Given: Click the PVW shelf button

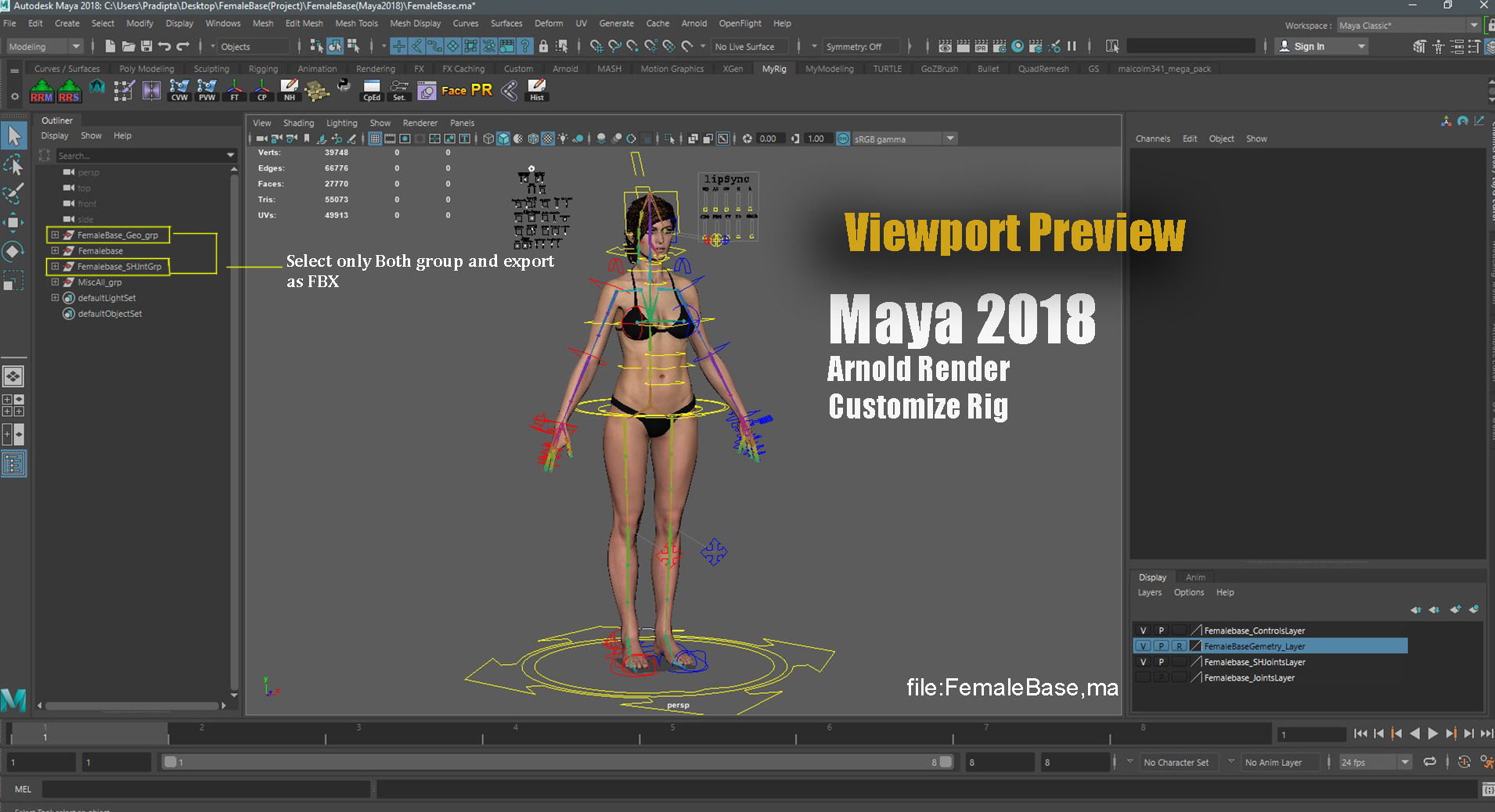Looking at the screenshot, I should (207, 91).
